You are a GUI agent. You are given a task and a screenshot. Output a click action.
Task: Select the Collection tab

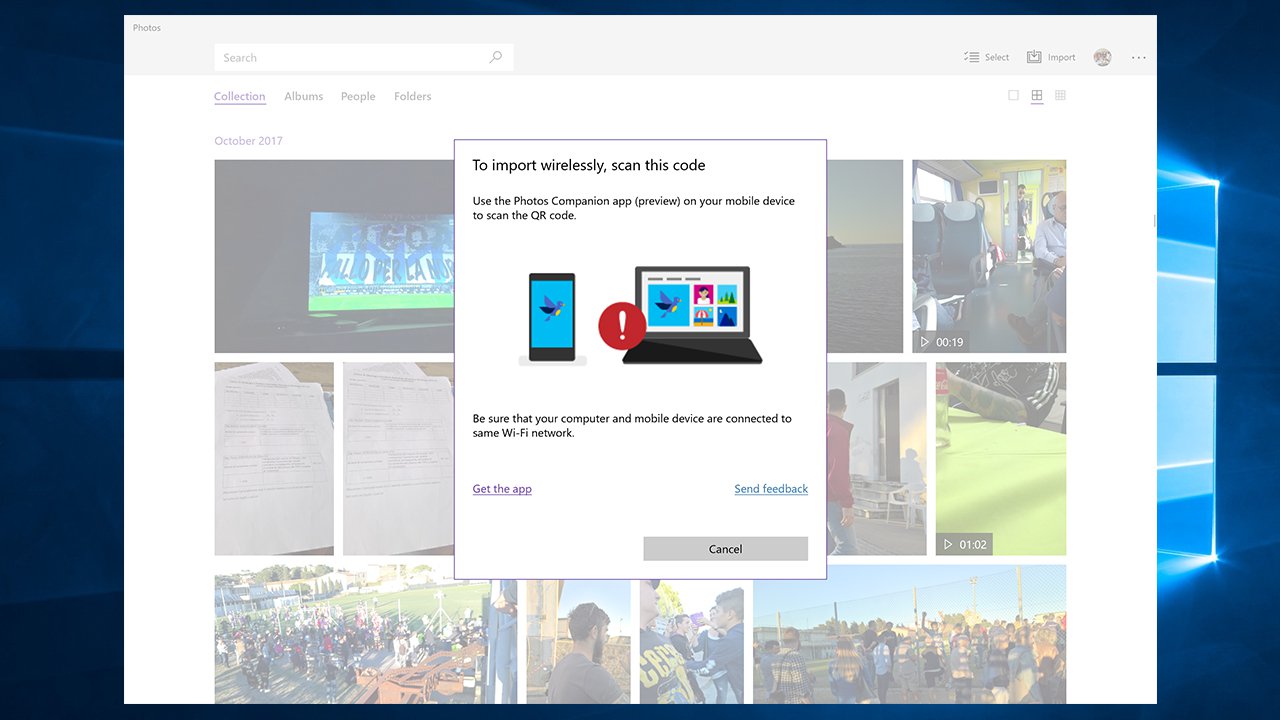(240, 96)
